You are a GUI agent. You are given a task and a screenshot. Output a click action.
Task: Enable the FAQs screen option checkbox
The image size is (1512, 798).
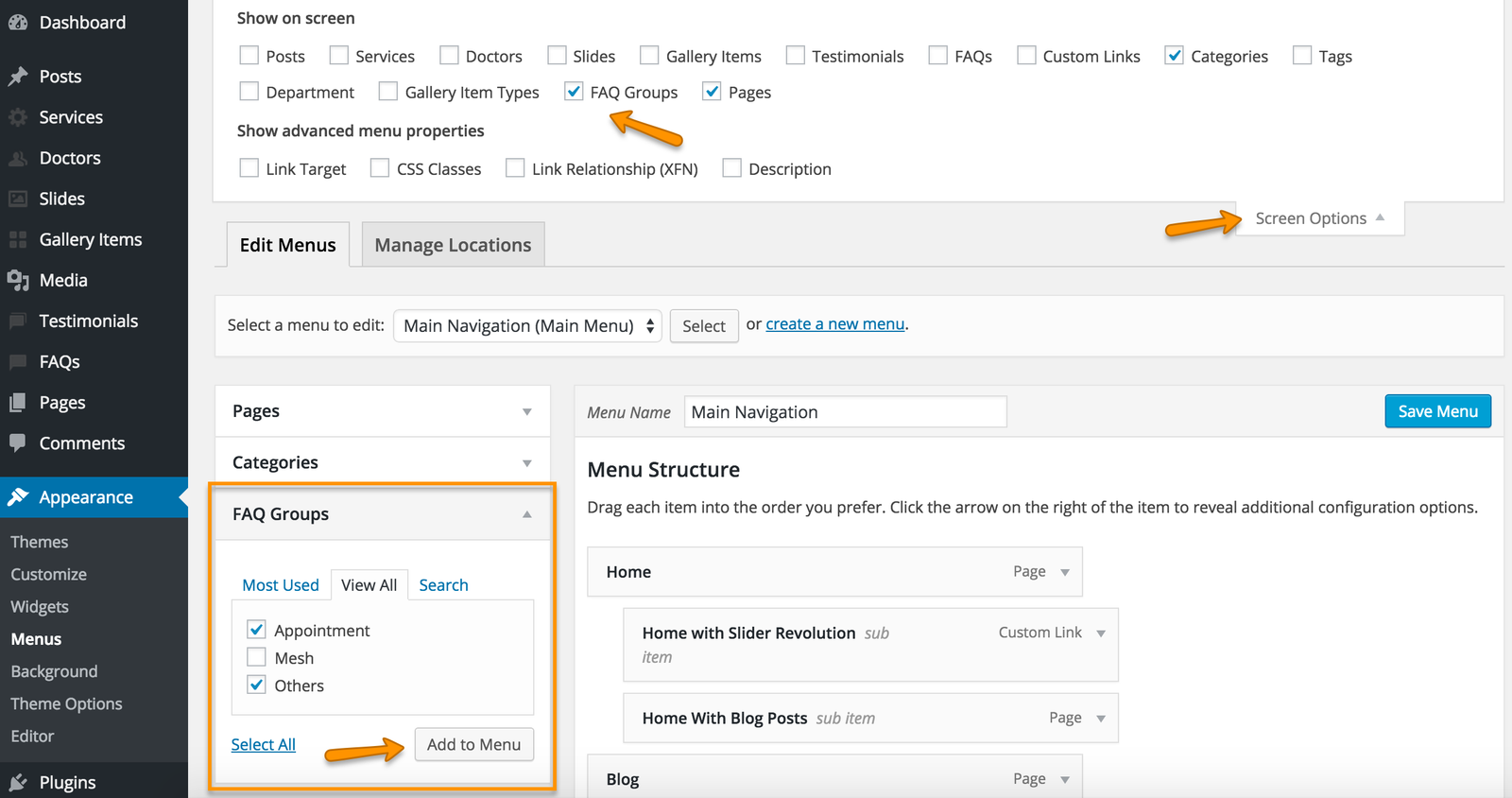938,56
